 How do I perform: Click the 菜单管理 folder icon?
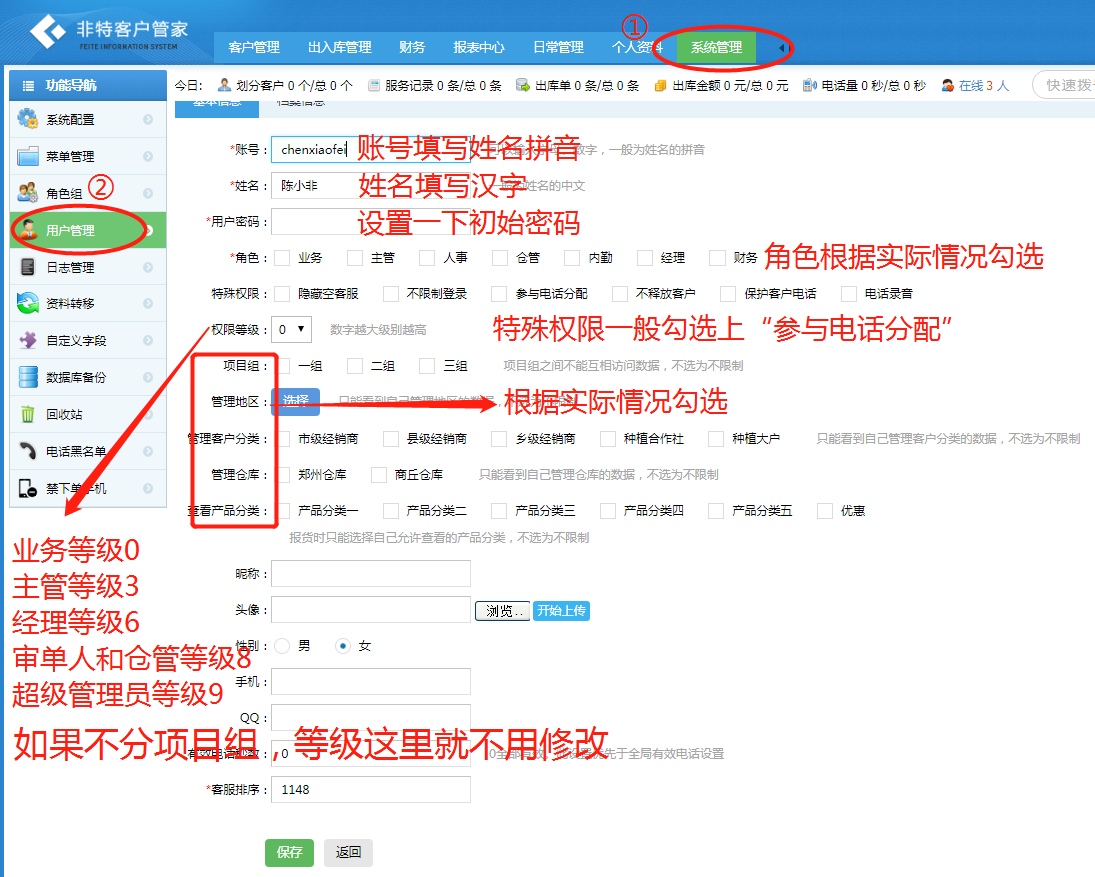click(27, 156)
